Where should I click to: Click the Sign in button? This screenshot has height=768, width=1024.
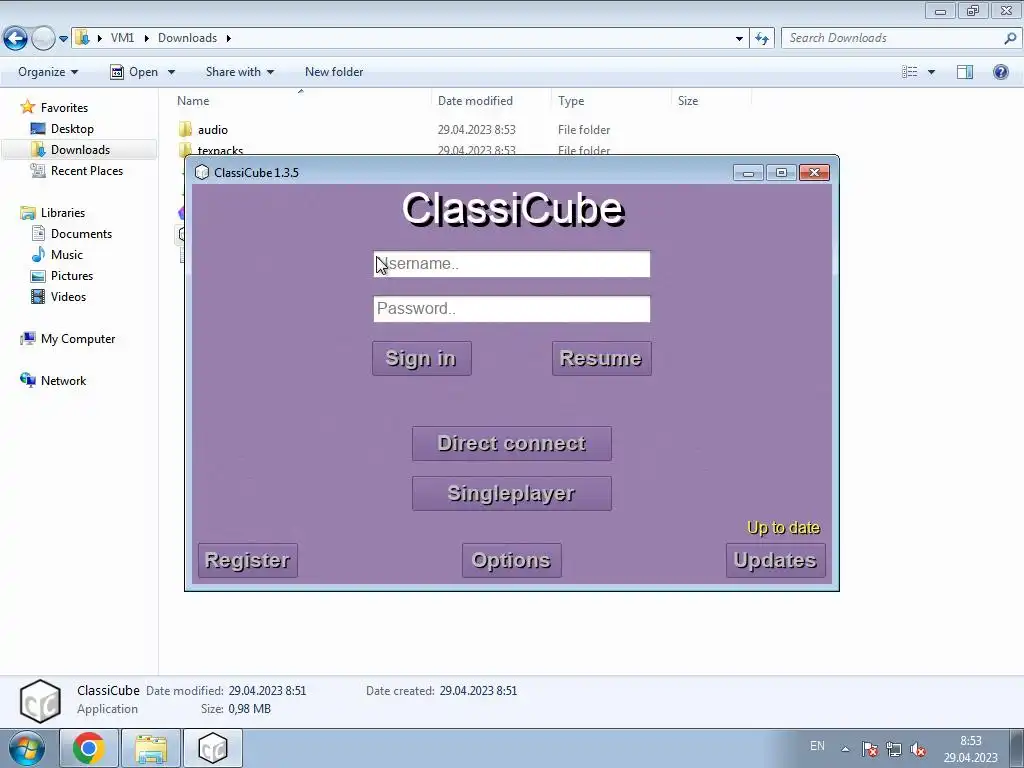point(421,359)
